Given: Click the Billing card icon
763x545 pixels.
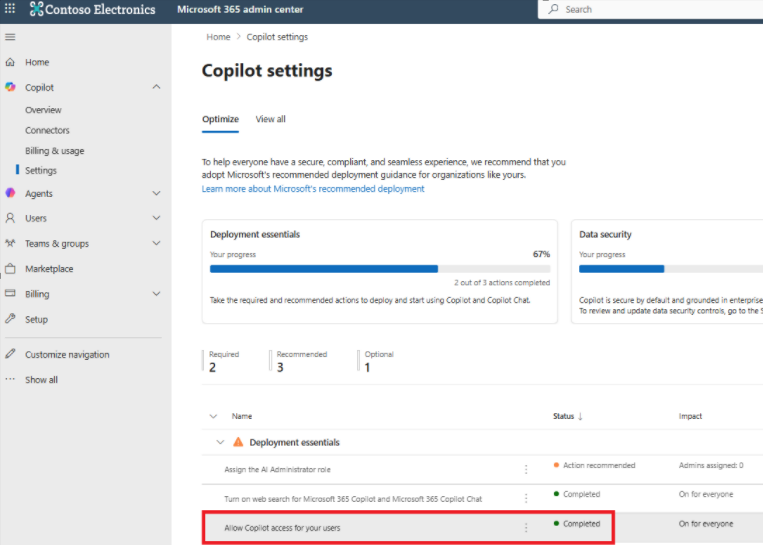Looking at the screenshot, I should [10, 293].
